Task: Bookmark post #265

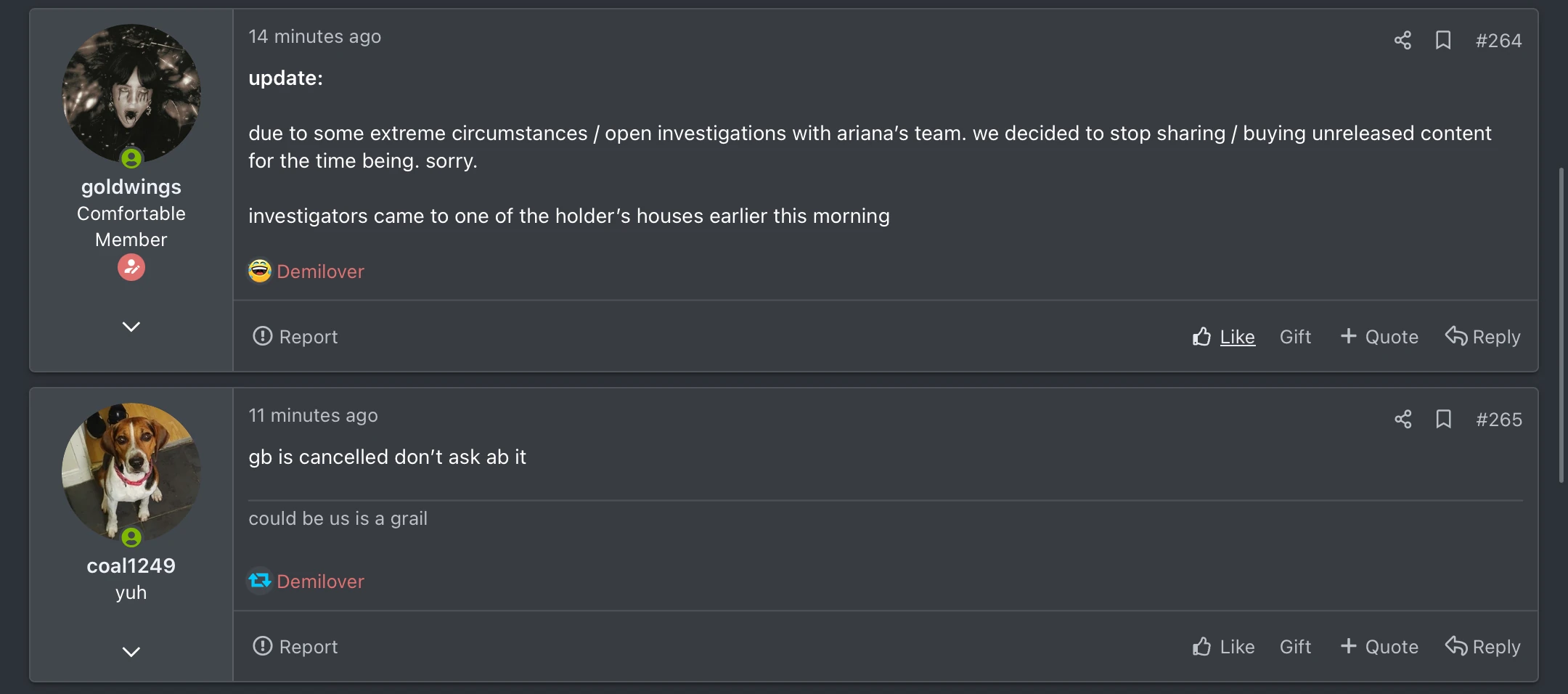Action: click(x=1443, y=420)
